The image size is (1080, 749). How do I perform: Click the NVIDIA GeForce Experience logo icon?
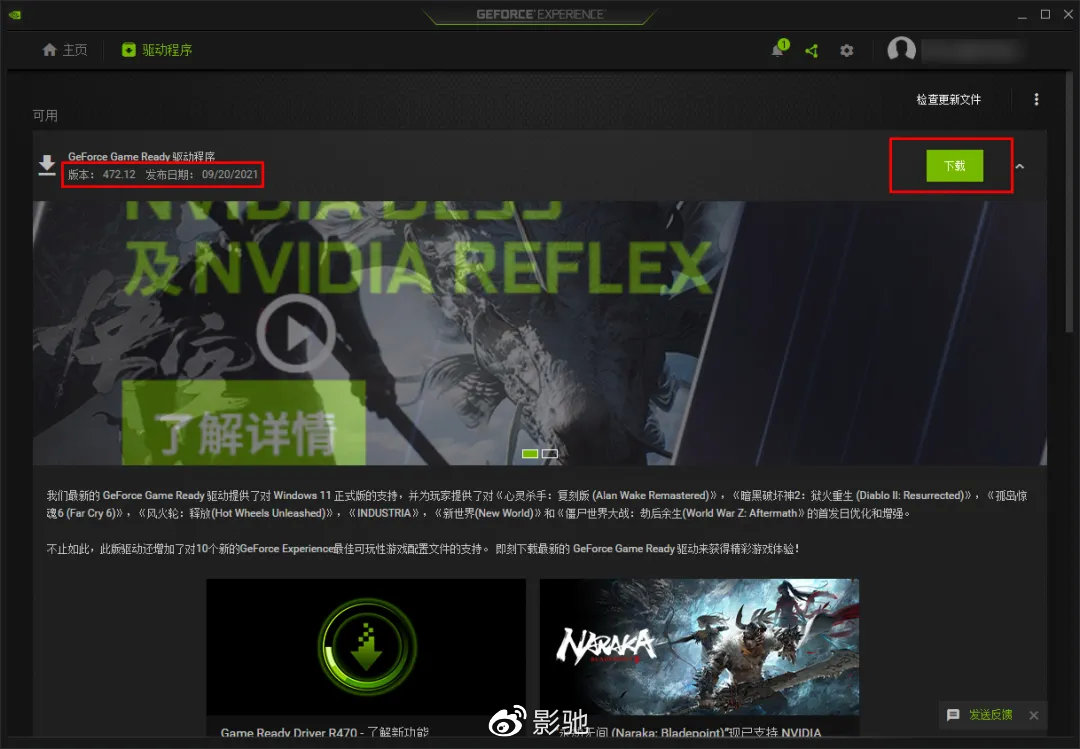click(x=14, y=14)
